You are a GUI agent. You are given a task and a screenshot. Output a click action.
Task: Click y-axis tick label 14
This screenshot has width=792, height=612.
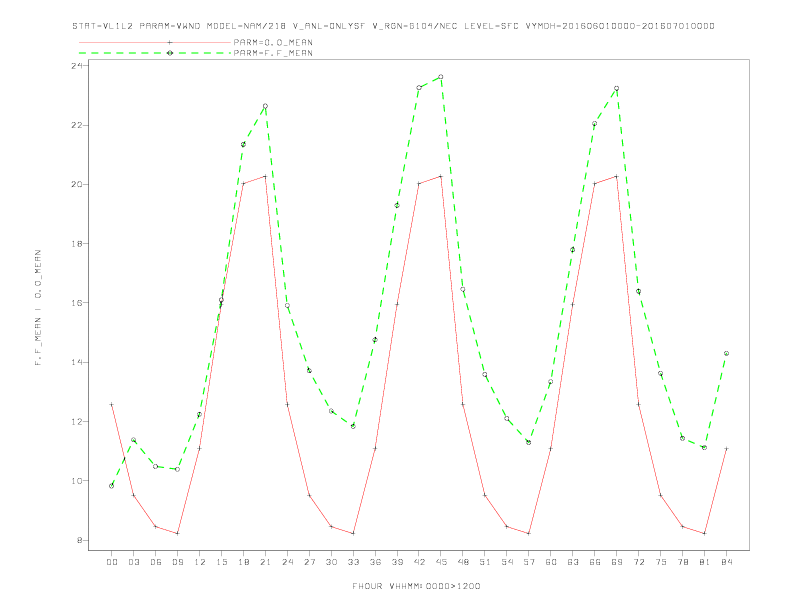coord(77,362)
